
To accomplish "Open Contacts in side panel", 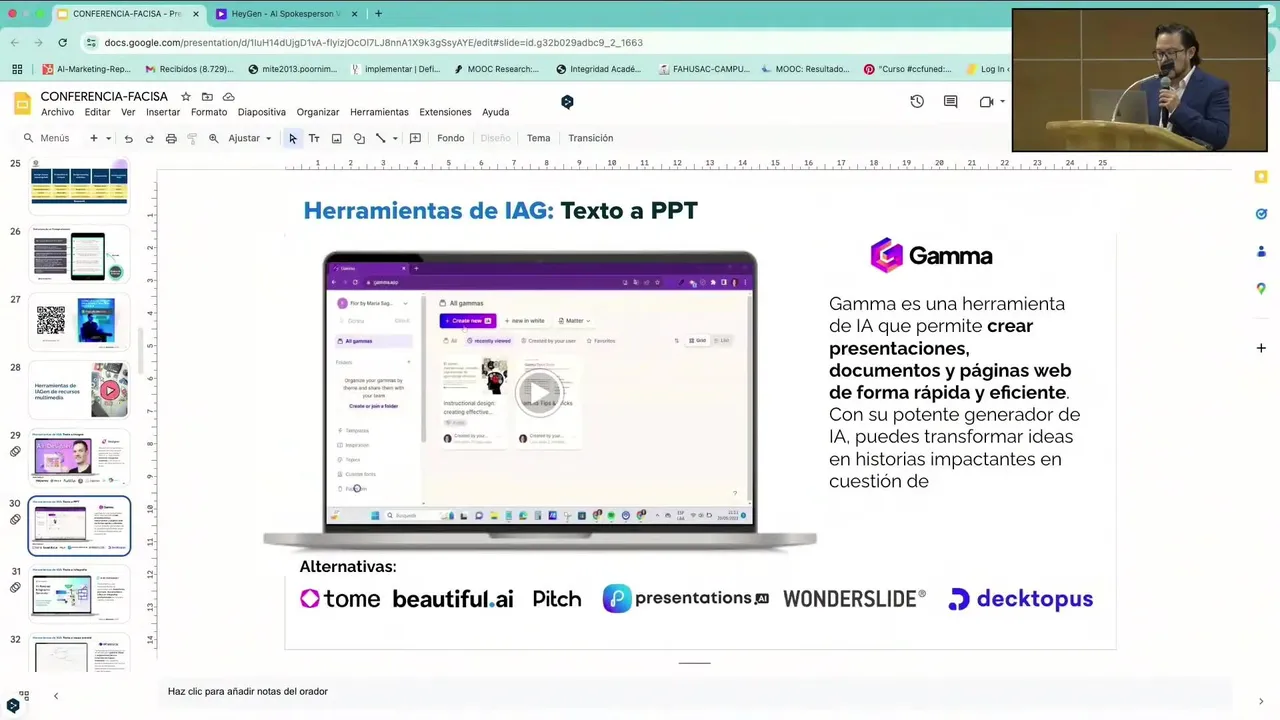I will (x=1261, y=251).
